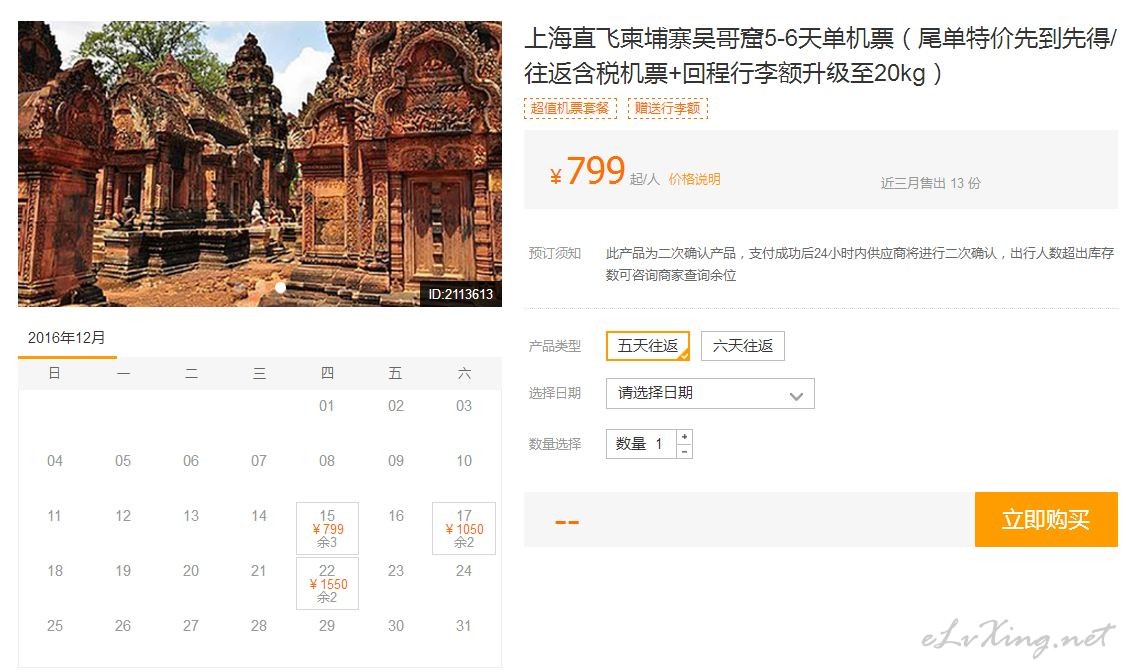Viewport: 1126px width, 671px height.
Task: Click the Angkor temple product photo
Action: pos(260,164)
